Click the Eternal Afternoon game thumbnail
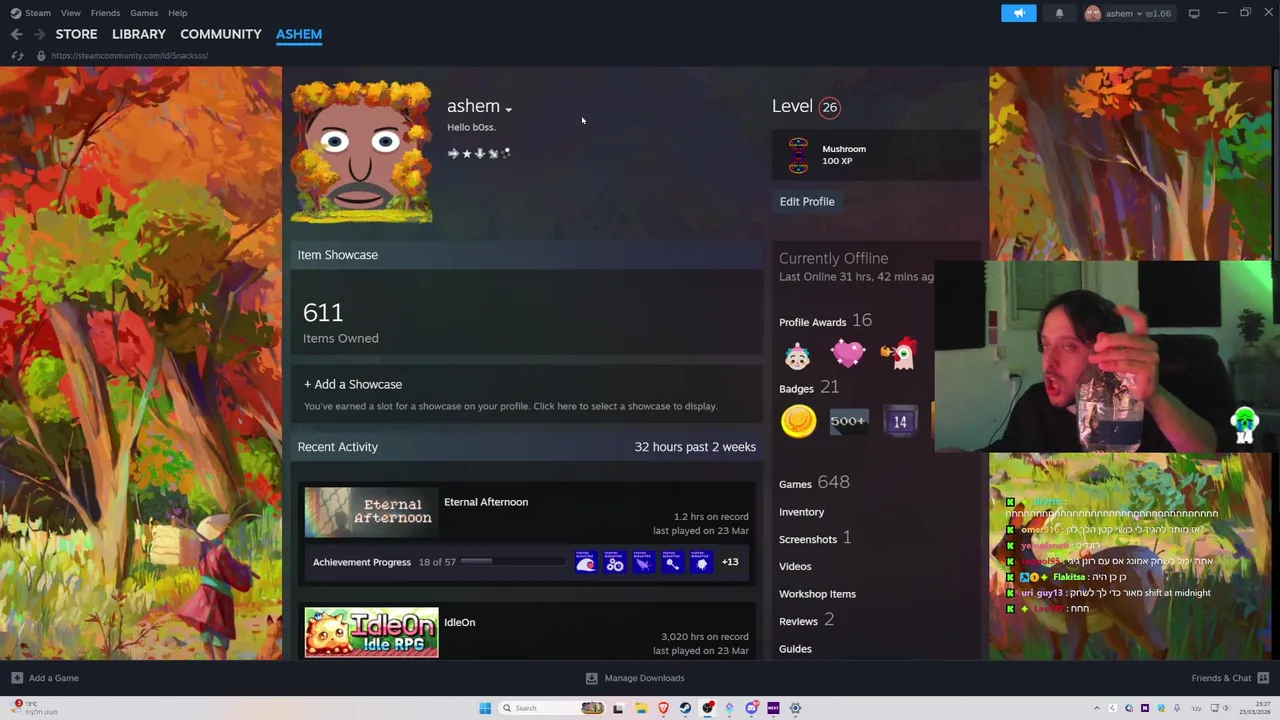Viewport: 1280px width, 720px height. tap(371, 512)
